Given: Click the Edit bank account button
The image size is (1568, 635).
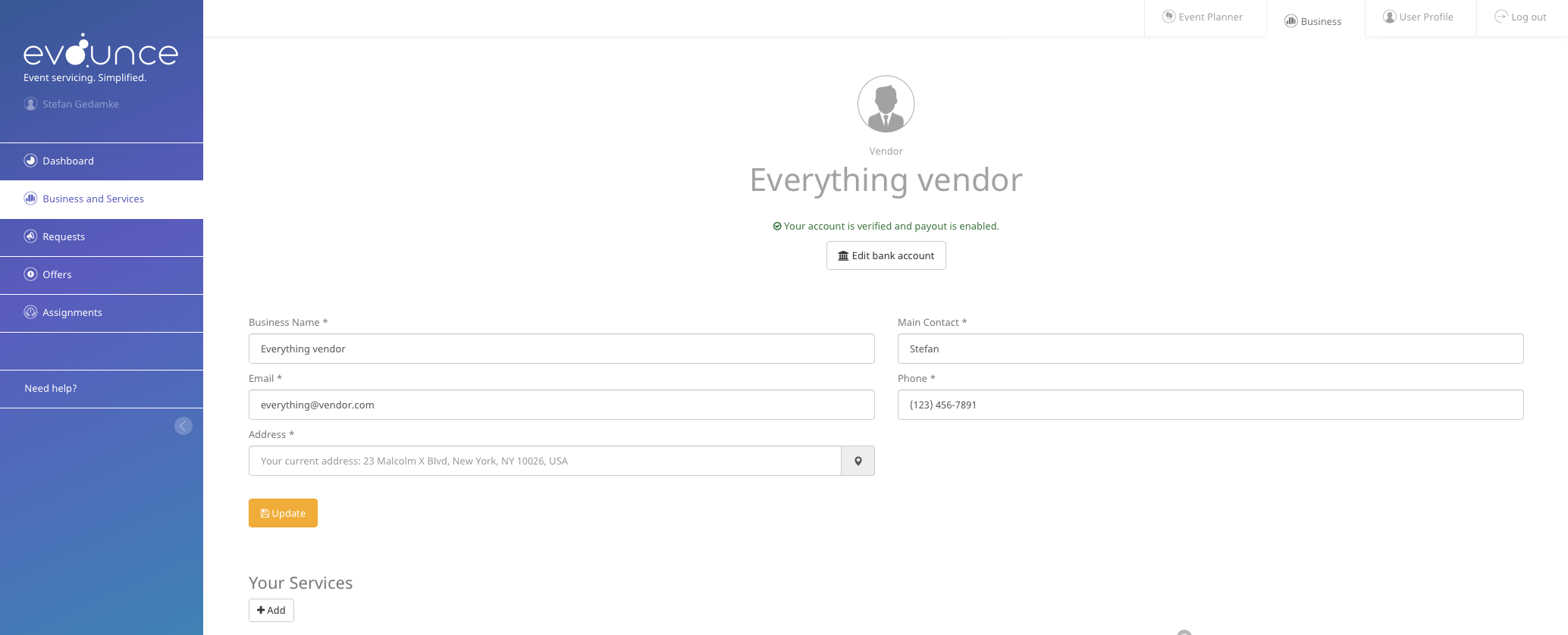Looking at the screenshot, I should click(886, 255).
